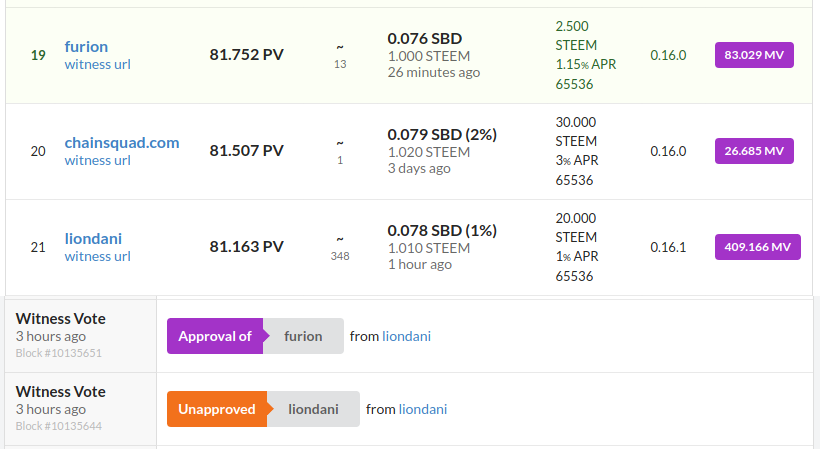Select the liondani tag in unapproved vote
Image resolution: width=820 pixels, height=449 pixels.
[x=313, y=409]
